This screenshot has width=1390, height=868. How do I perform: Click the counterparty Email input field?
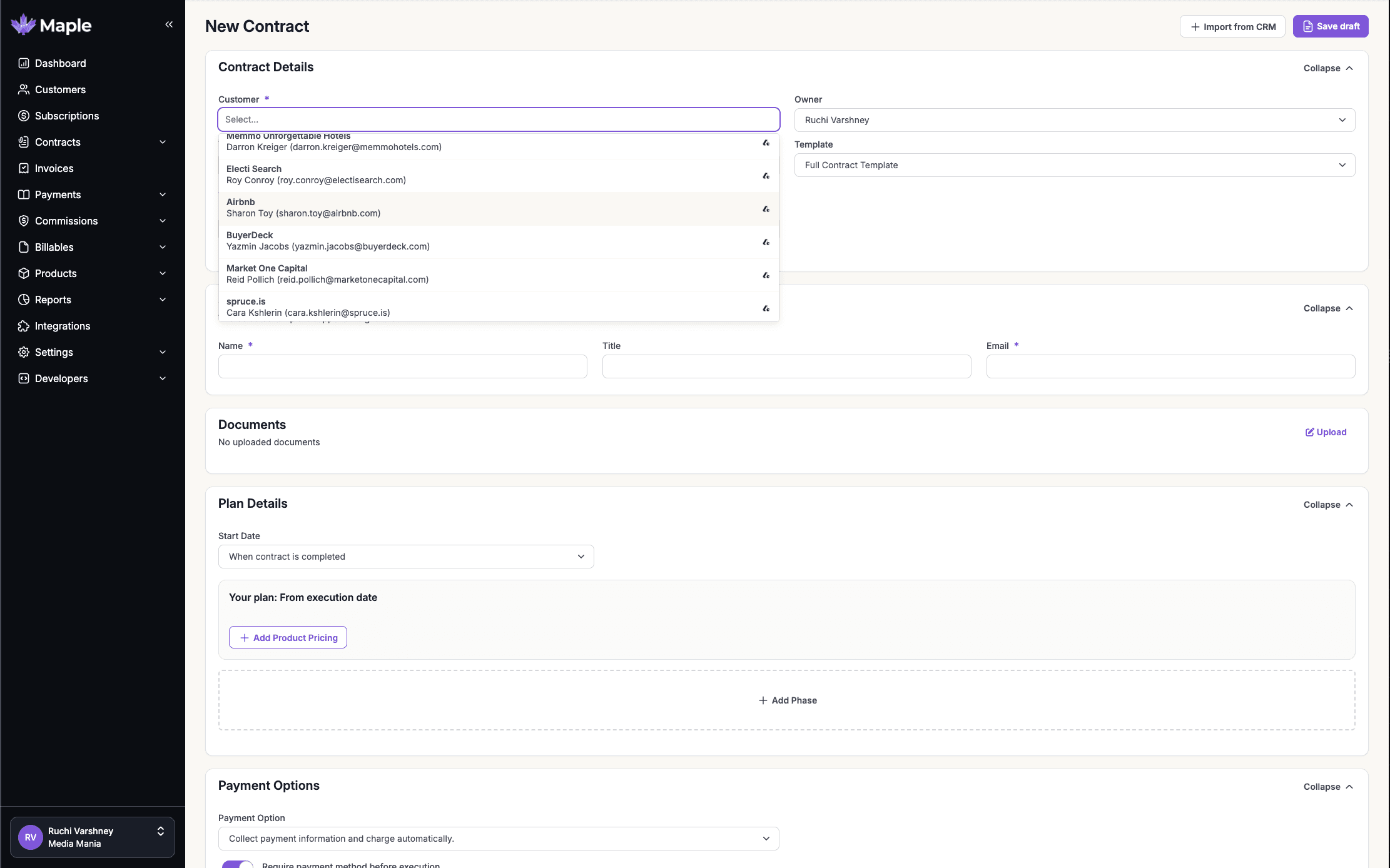[x=1170, y=366]
